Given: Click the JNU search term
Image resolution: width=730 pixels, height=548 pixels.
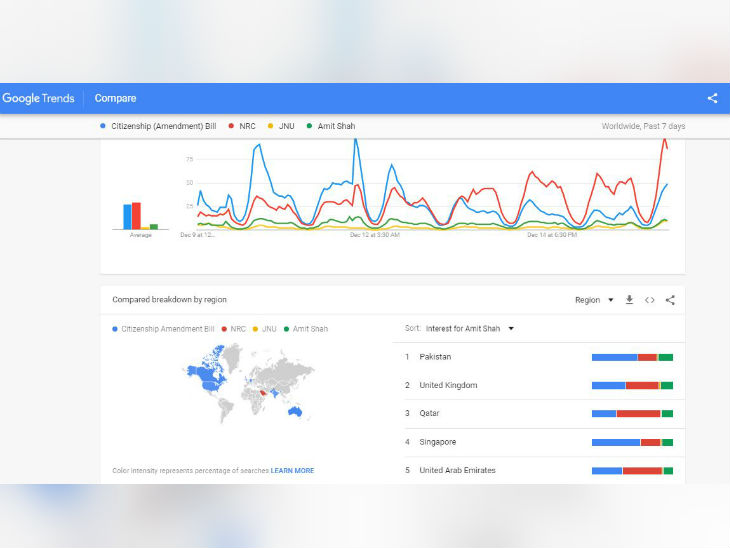Looking at the screenshot, I should pos(286,126).
